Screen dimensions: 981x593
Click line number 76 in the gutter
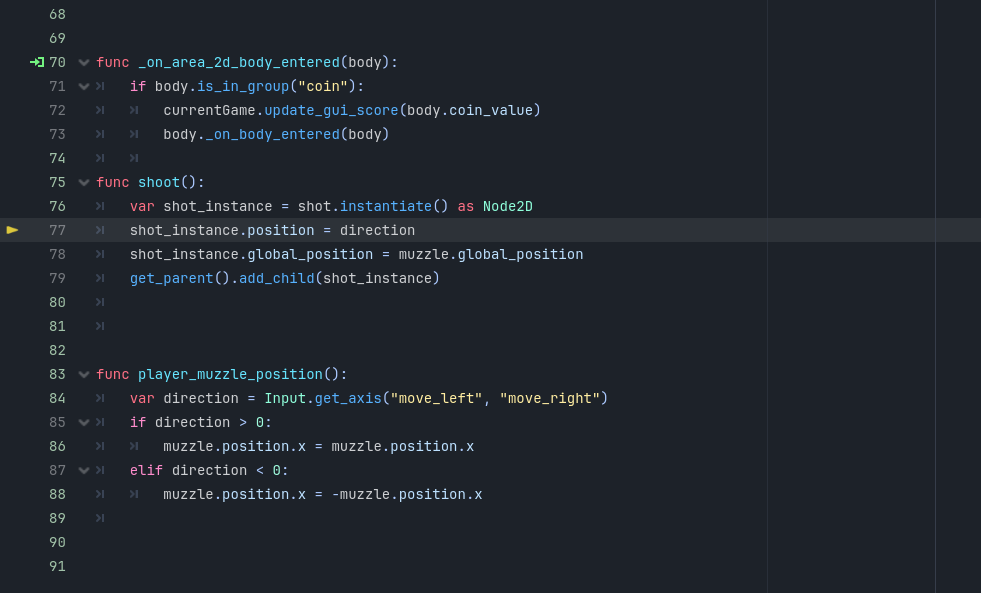point(57,206)
